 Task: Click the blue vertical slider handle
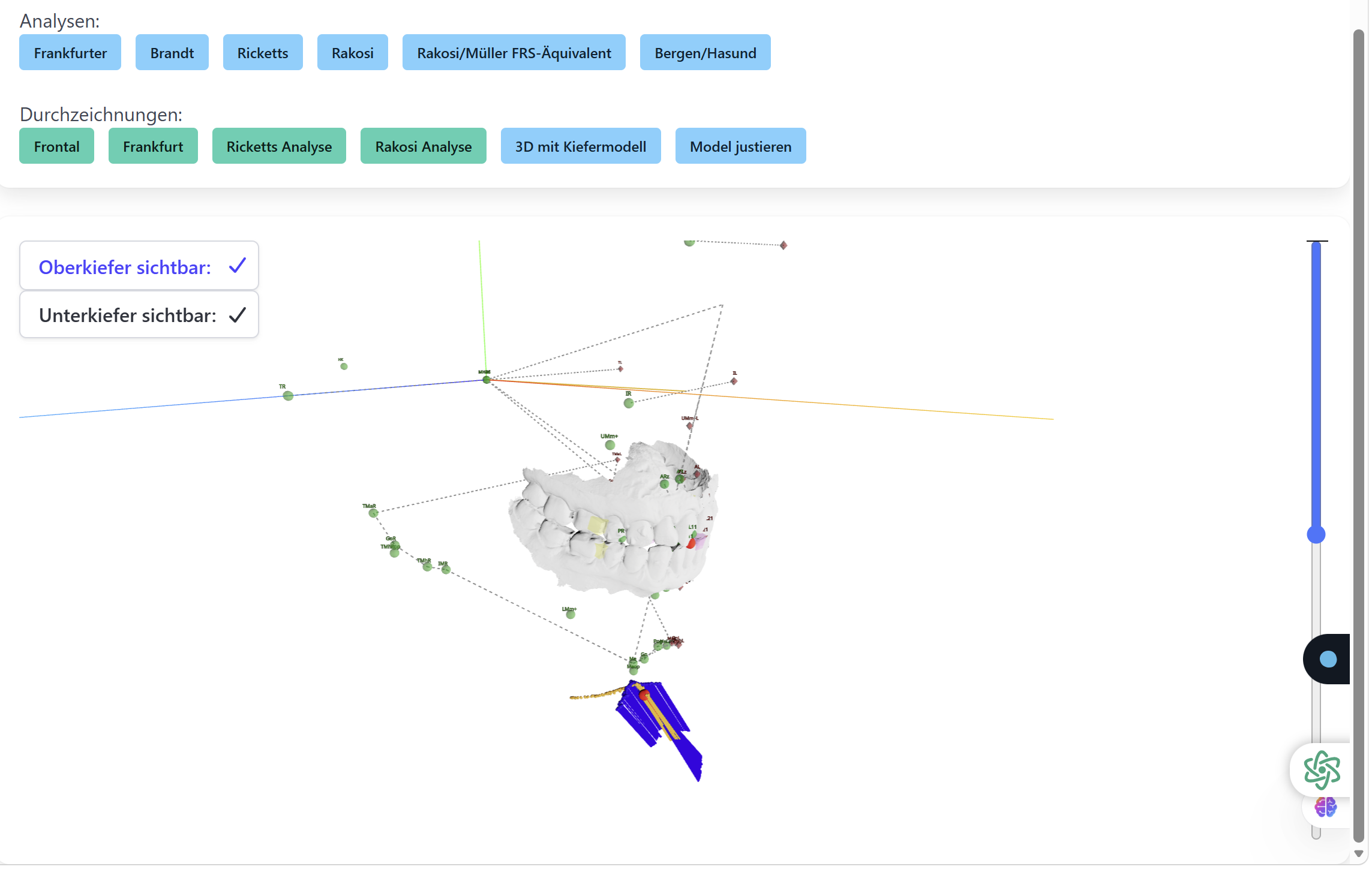pos(1316,535)
